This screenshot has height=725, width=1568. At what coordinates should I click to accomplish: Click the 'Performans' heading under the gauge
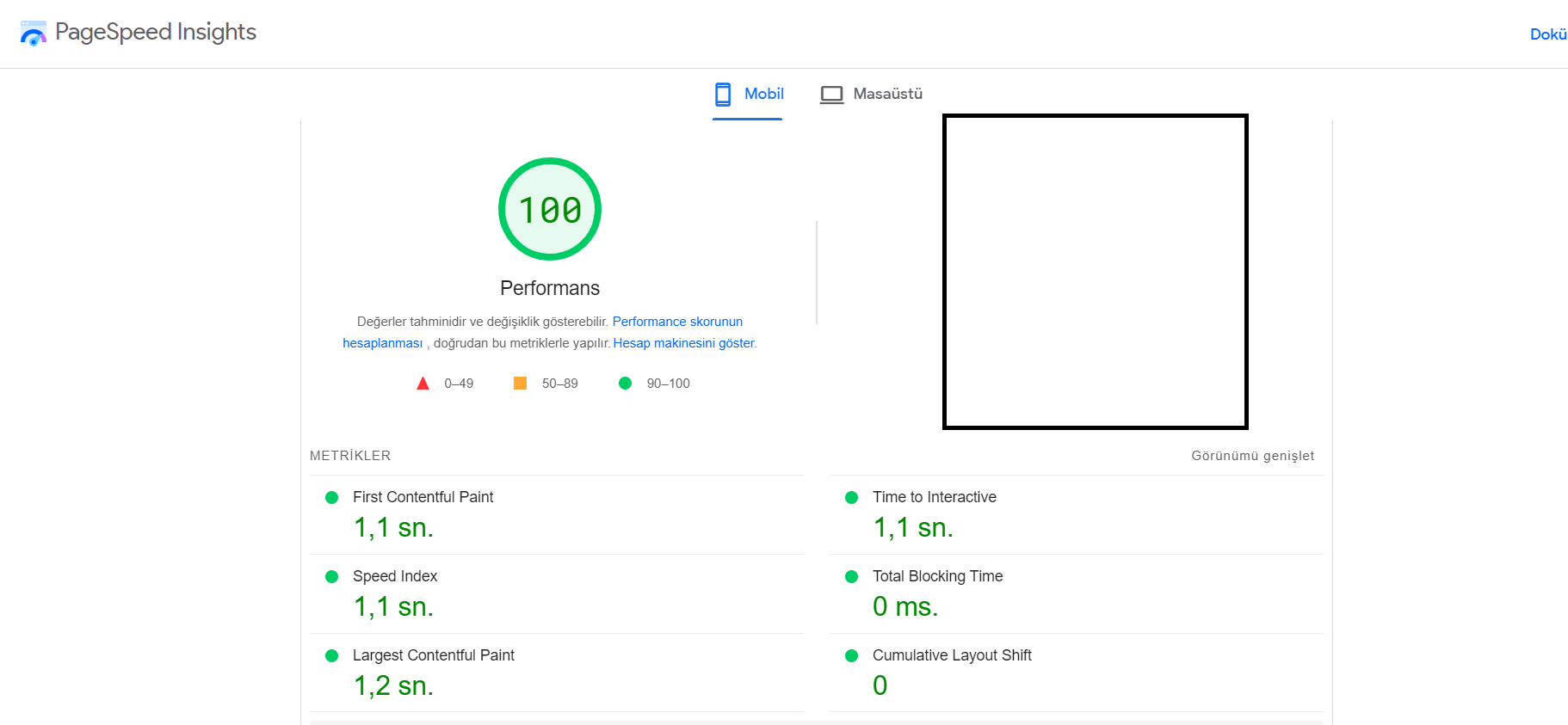(550, 288)
